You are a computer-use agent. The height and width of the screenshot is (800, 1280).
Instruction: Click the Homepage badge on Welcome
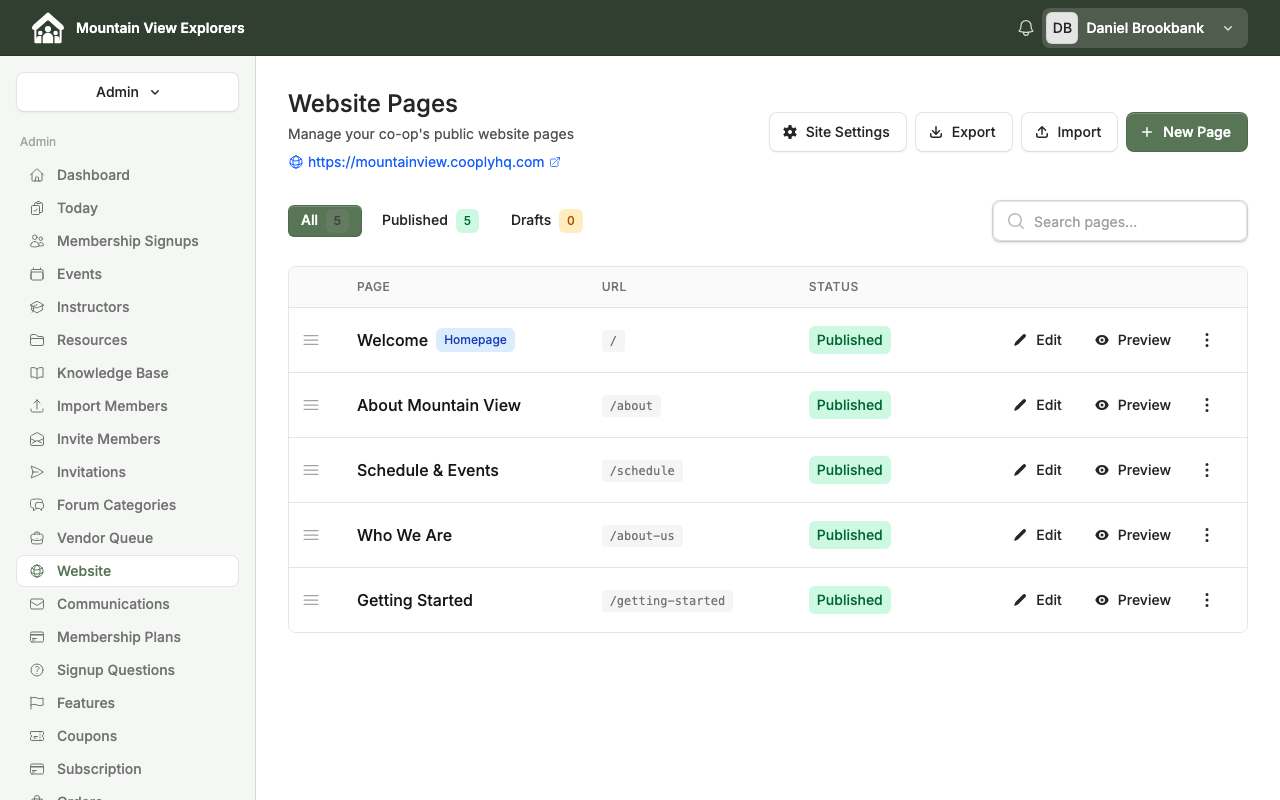click(x=475, y=340)
